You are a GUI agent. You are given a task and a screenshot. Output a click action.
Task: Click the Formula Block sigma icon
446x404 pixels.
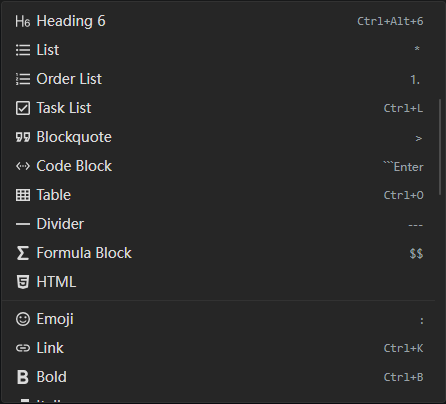23,253
